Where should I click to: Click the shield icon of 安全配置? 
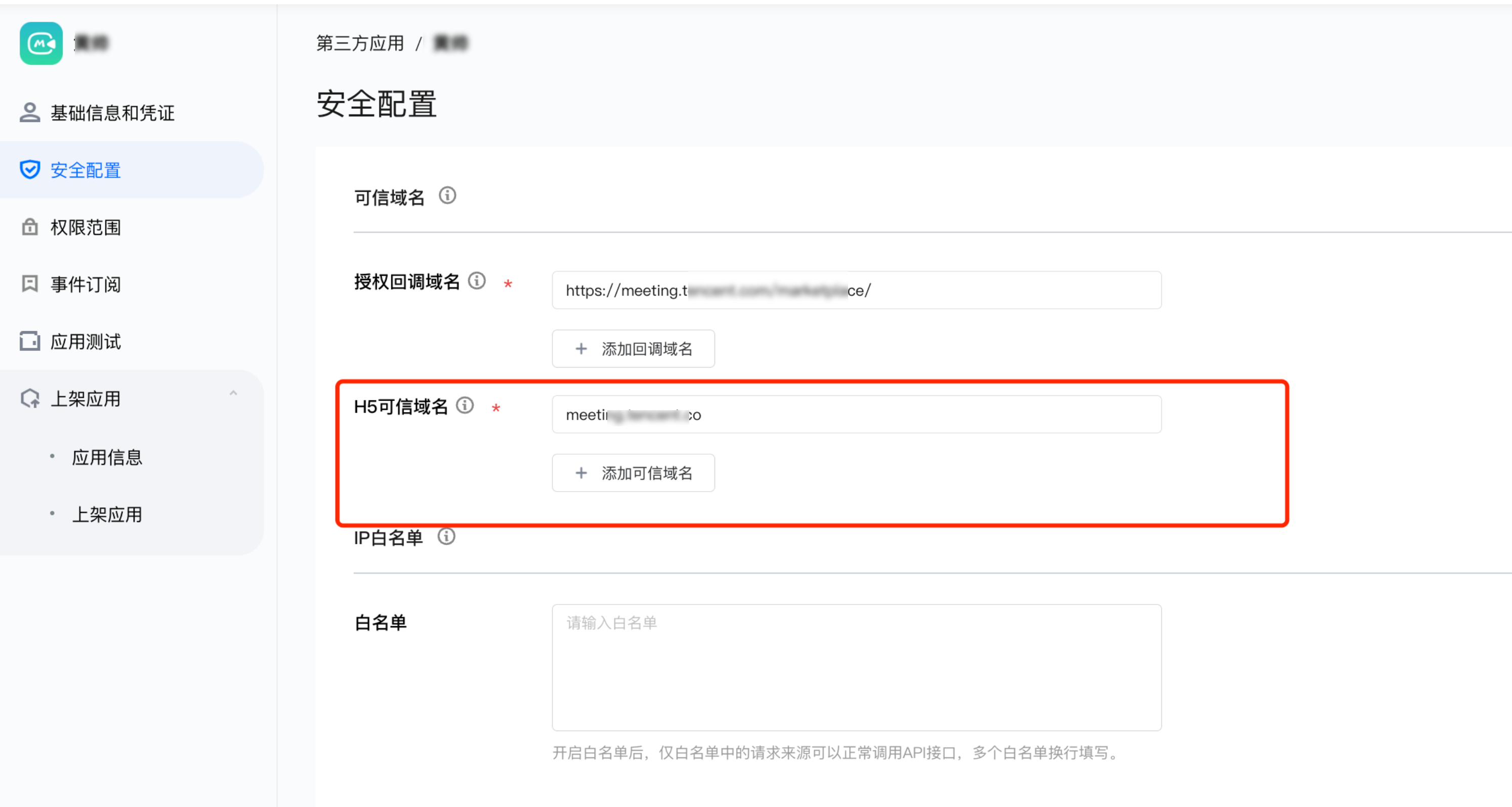coord(30,170)
